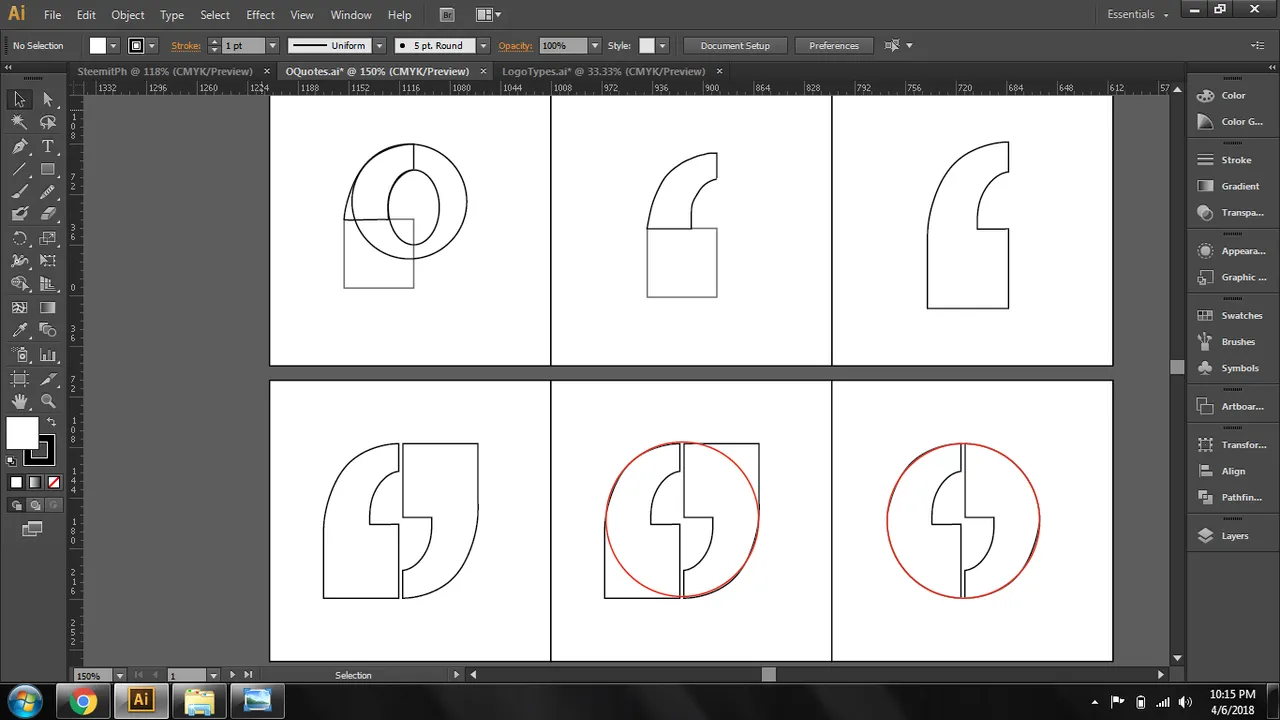Select the Scale tool
Viewport: 1280px width, 720px height.
[x=47, y=238]
